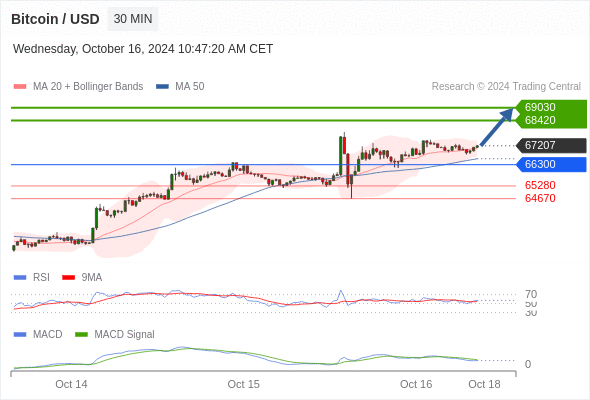The image size is (590, 400).
Task: Click the 69030 resistance price tag
Action: tap(551, 107)
